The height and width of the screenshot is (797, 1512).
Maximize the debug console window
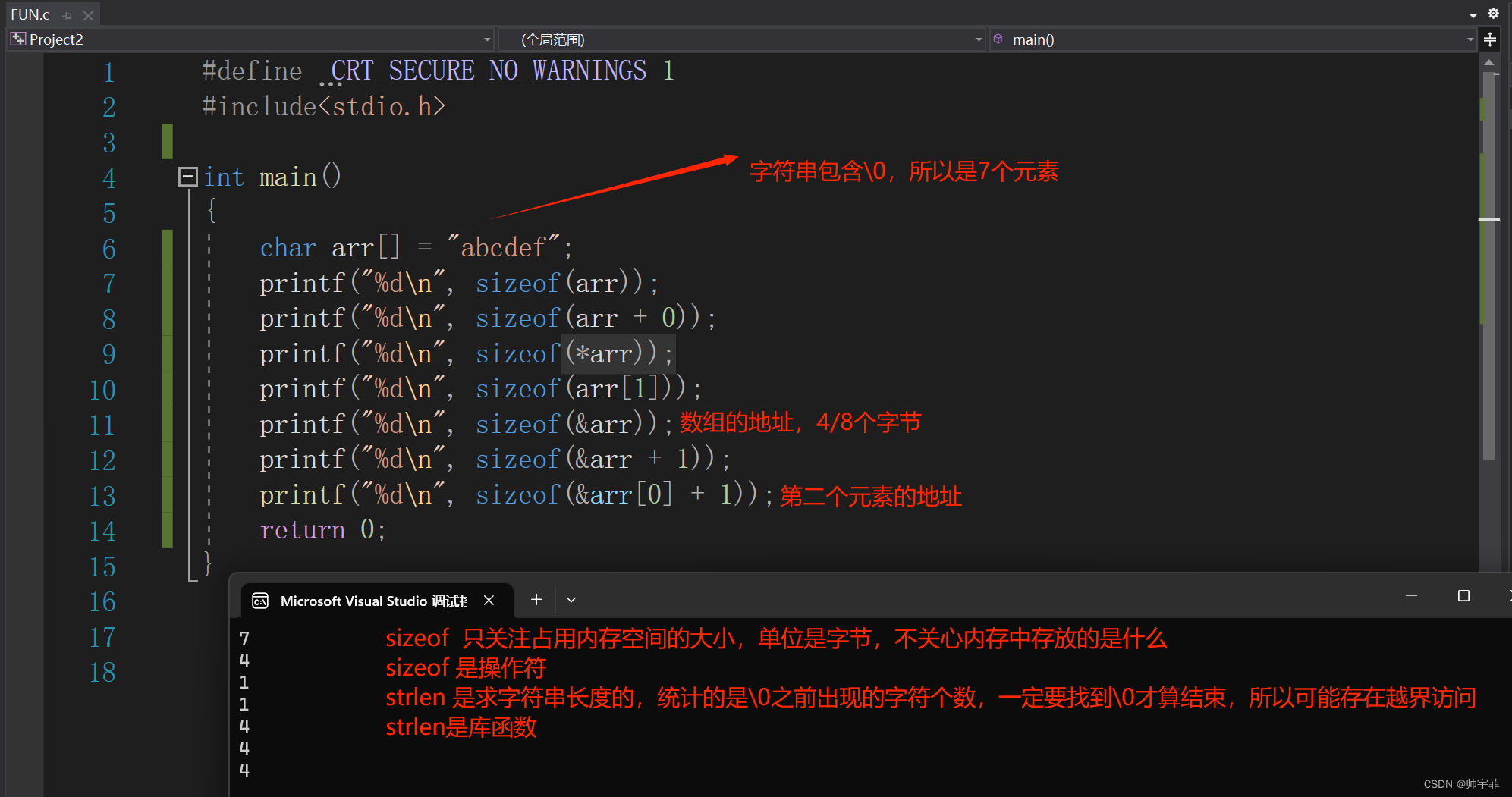(1463, 596)
